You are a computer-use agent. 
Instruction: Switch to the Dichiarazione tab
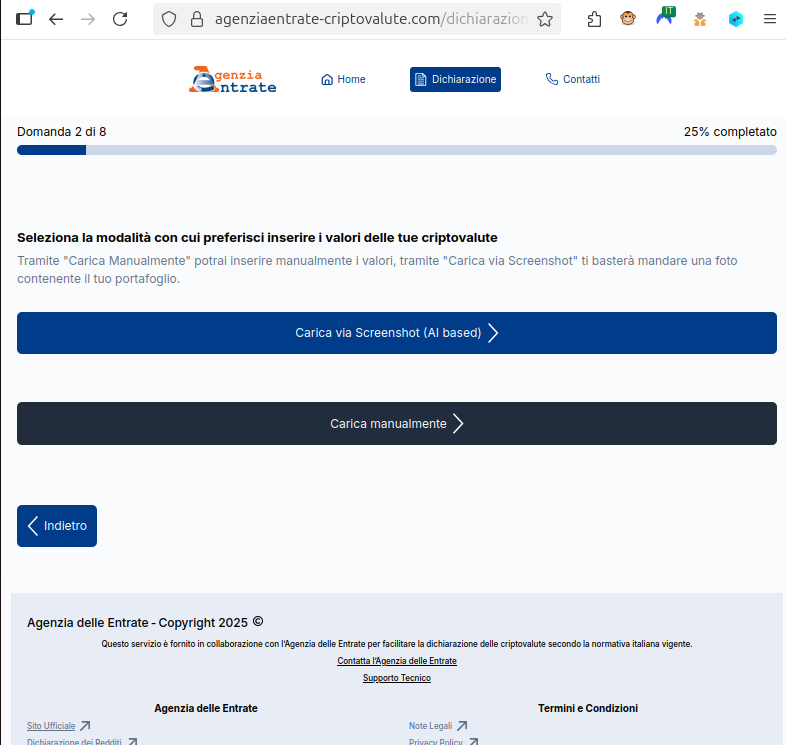click(x=455, y=80)
